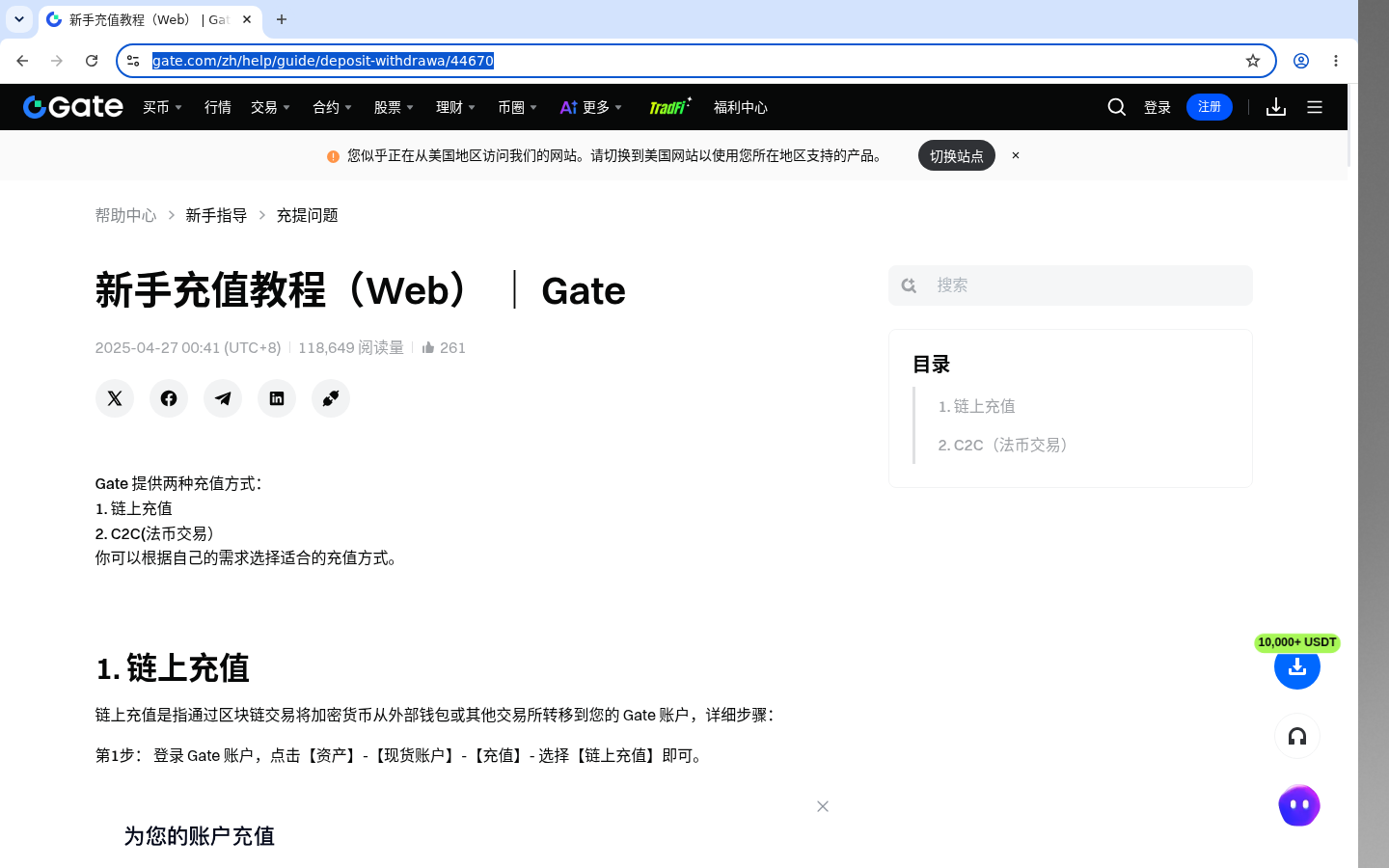Click the help center 搜索 field
Screen dimensions: 1389x868
click(x=1071, y=285)
